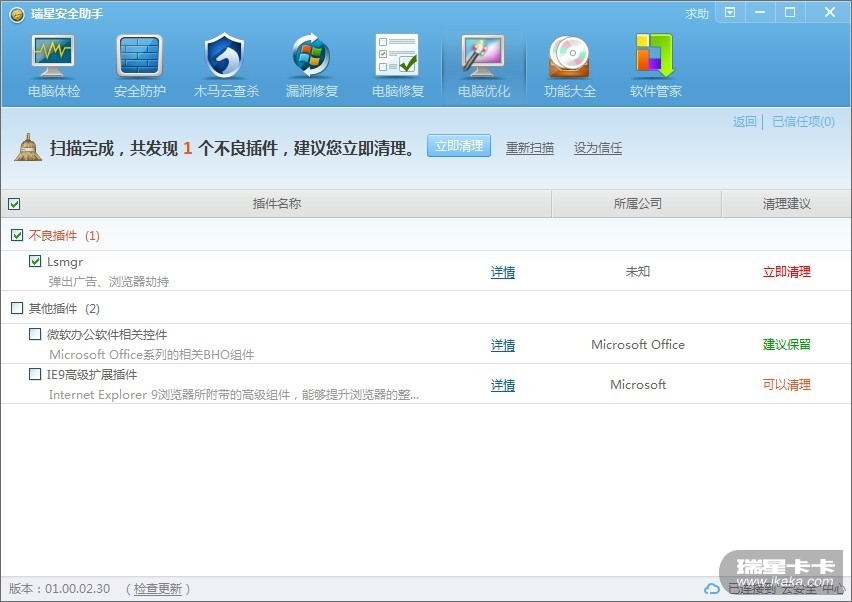Click the 清理建议 column header
The height and width of the screenshot is (602, 852).
point(786,204)
